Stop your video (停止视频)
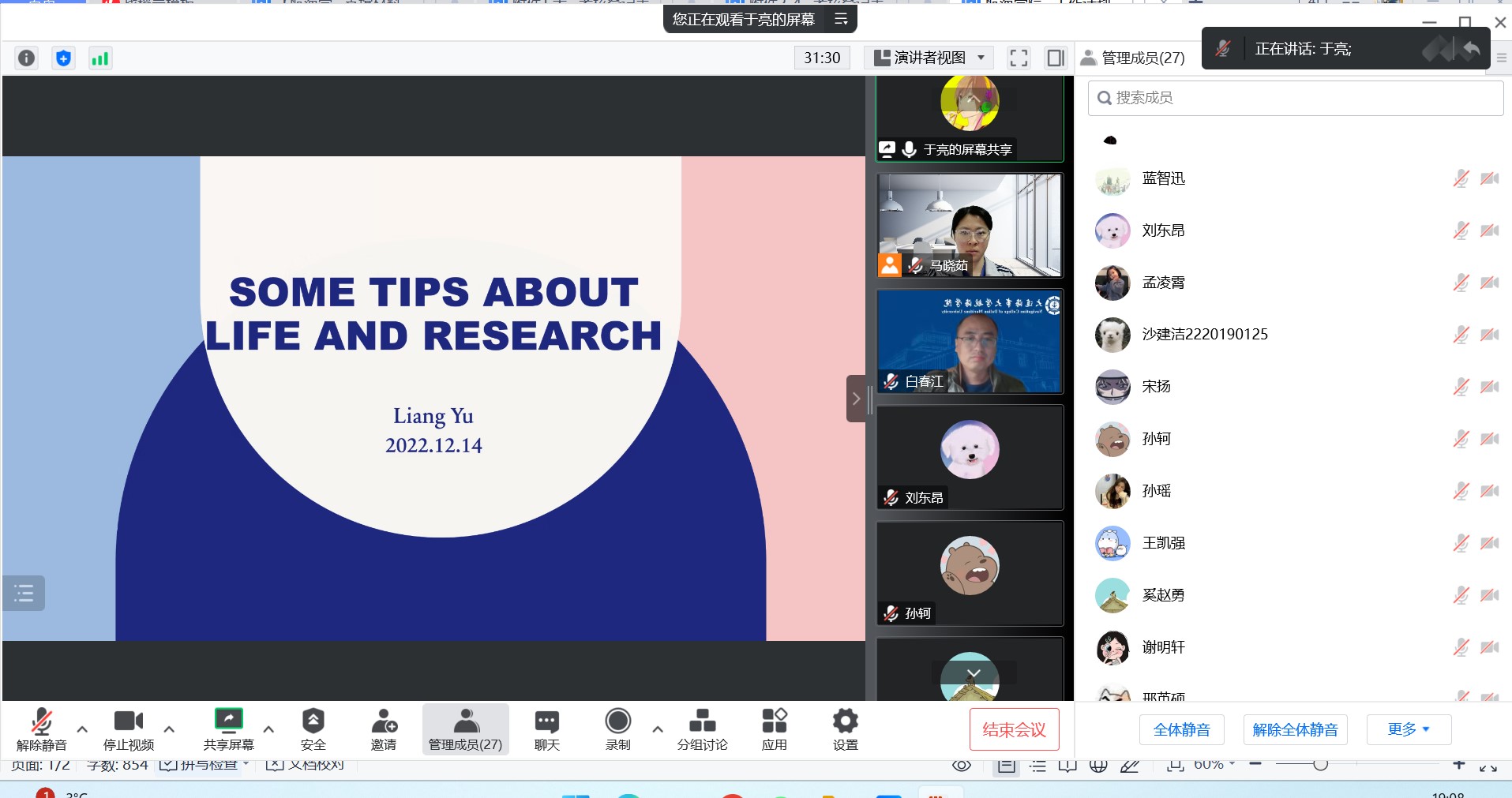This screenshot has width=1512, height=798. pyautogui.click(x=129, y=729)
